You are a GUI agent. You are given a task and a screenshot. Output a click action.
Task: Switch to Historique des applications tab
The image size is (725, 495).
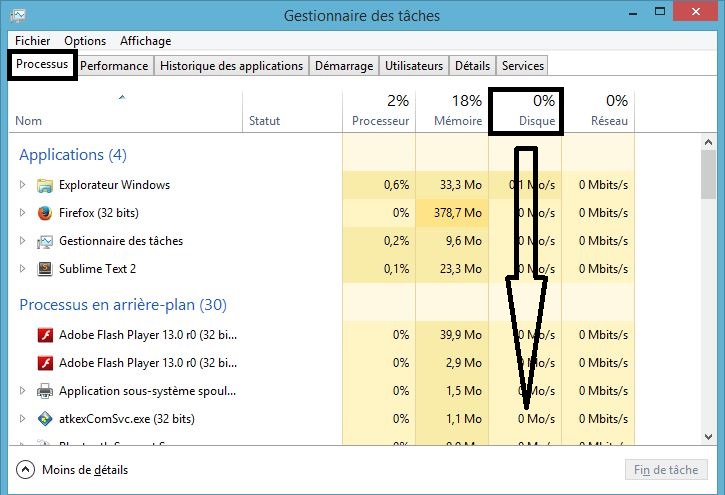tap(231, 66)
